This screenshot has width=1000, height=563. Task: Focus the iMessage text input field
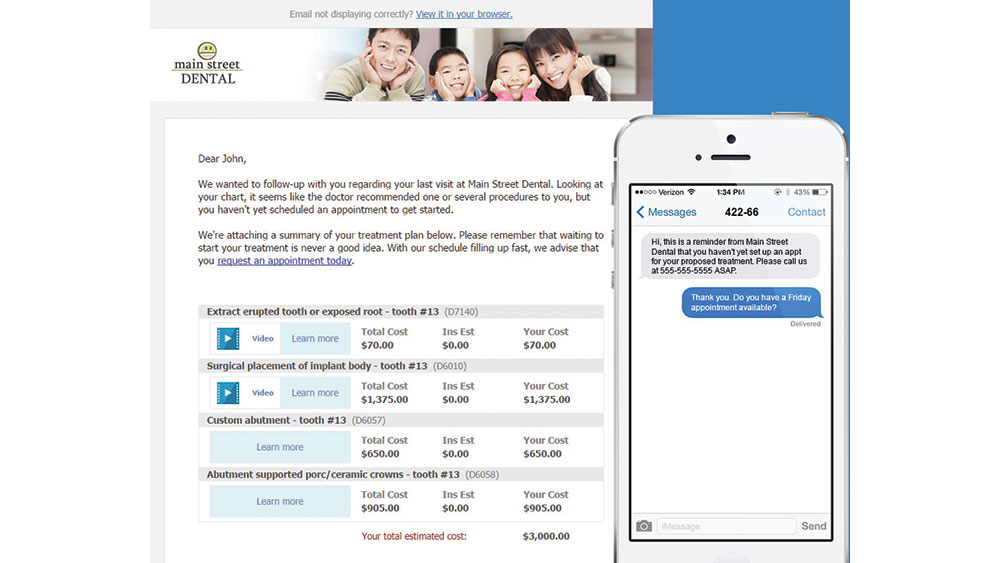[x=726, y=526]
